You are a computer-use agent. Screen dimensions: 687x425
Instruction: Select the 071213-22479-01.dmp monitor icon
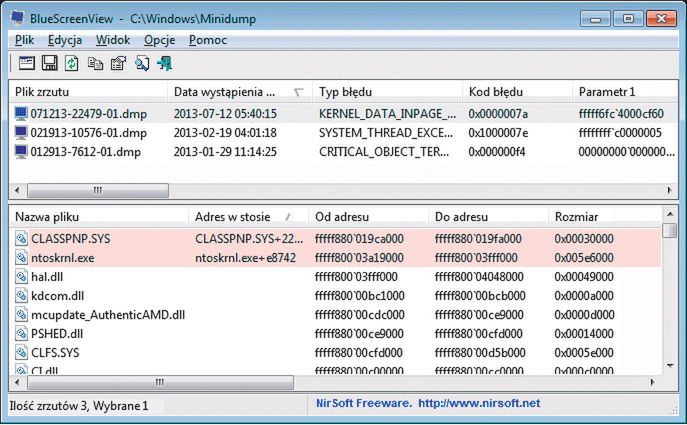tap(21, 113)
